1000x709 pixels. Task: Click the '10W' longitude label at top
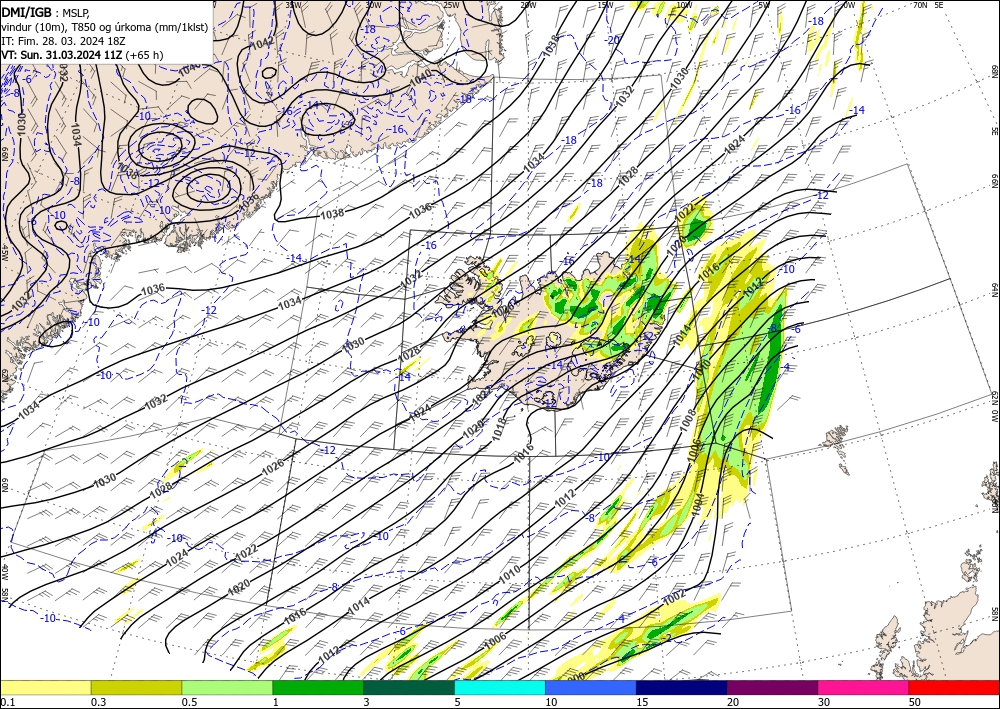coord(684,5)
